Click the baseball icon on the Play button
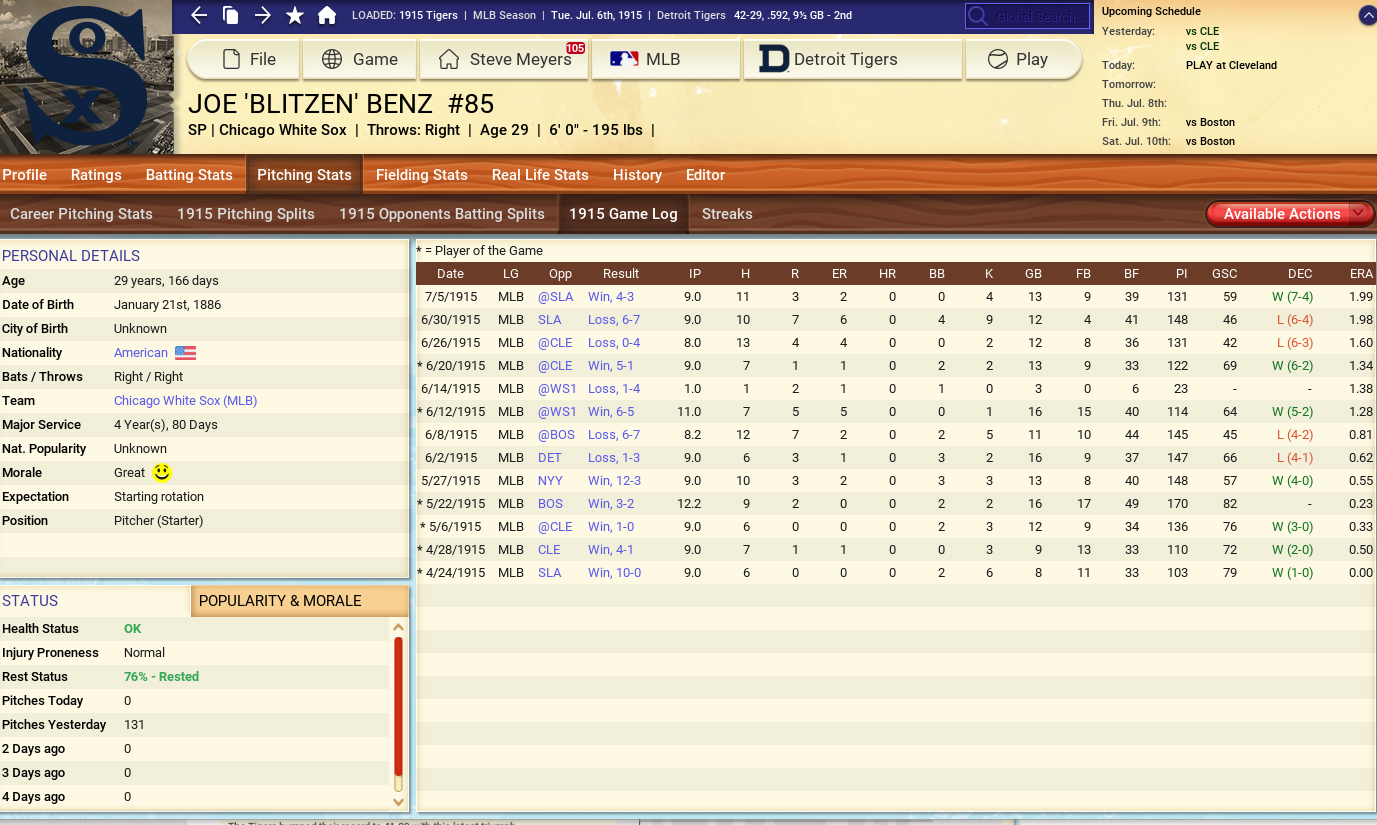The width and height of the screenshot is (1377, 825). pyautogui.click(x=997, y=60)
